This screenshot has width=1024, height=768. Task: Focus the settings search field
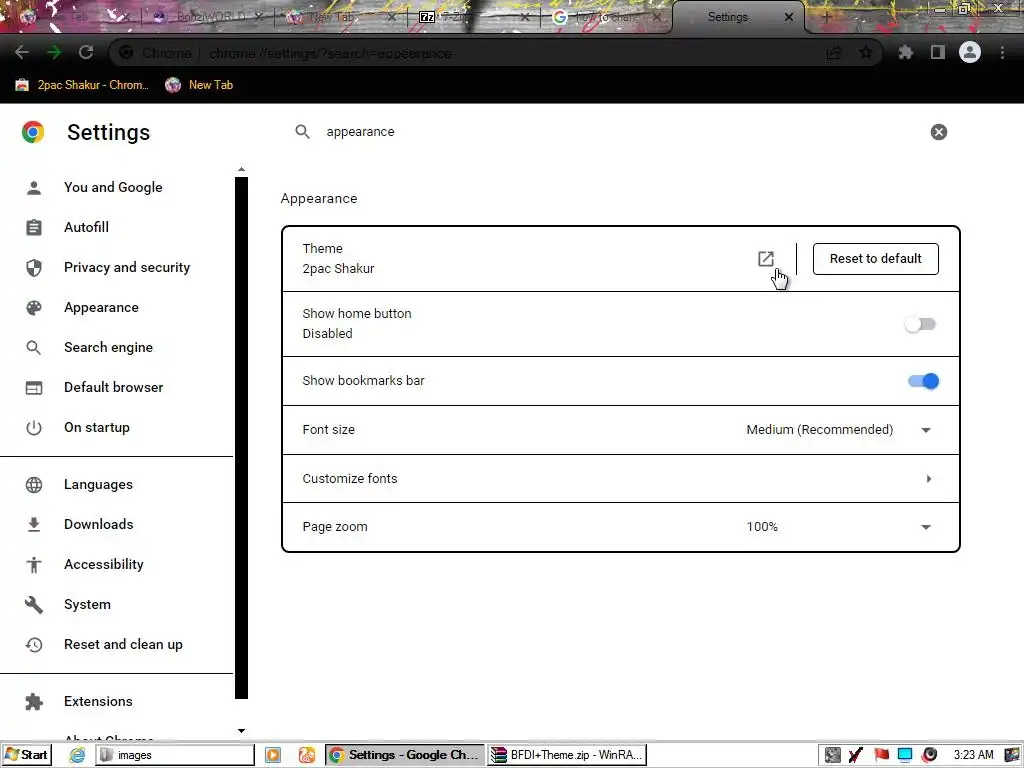620,132
